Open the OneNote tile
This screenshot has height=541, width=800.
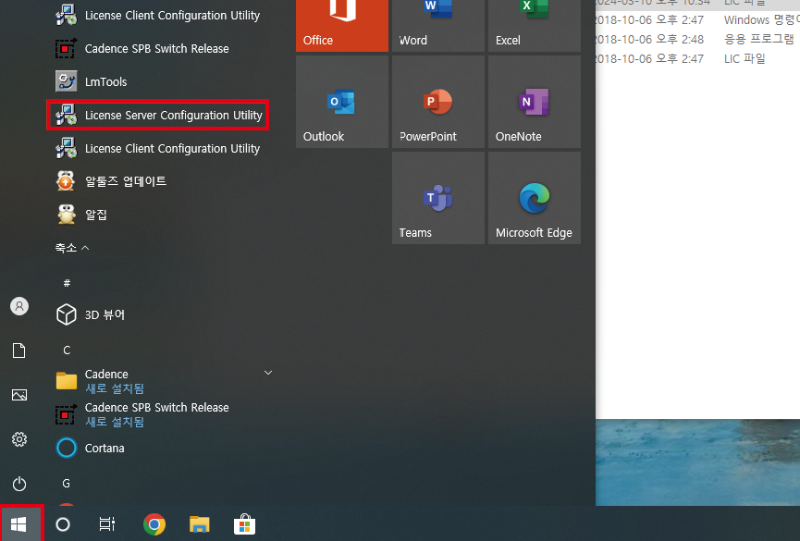pyautogui.click(x=534, y=102)
